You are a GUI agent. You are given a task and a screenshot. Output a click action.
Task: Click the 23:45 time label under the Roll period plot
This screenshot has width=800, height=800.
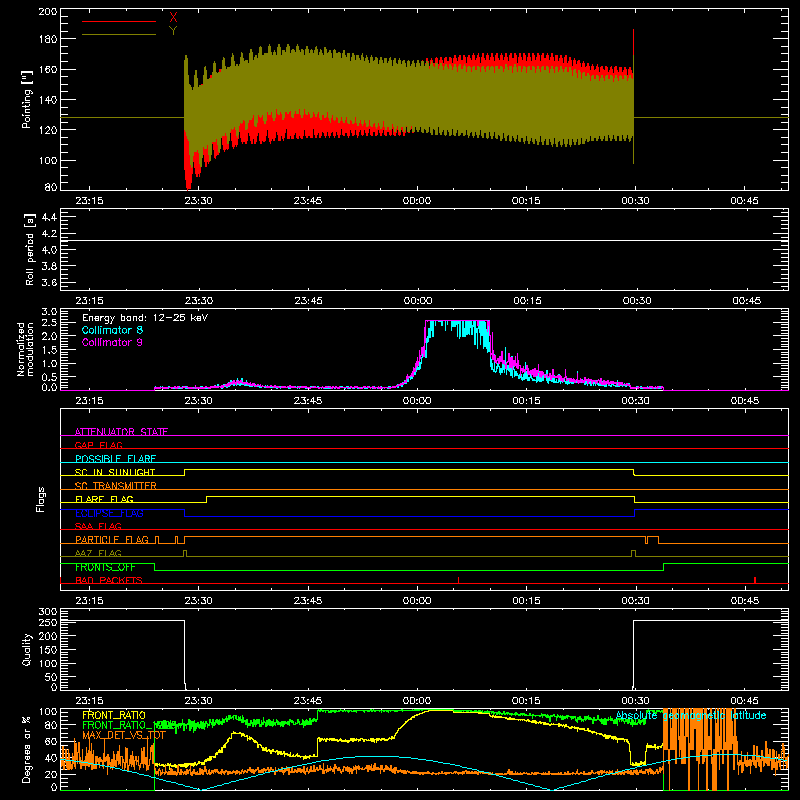[308, 301]
